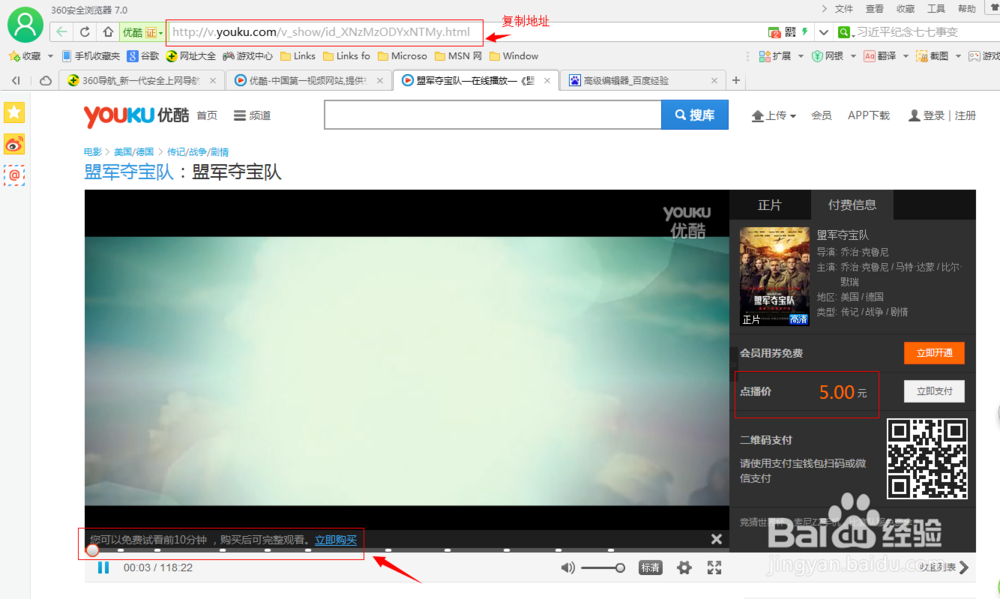
Task: Open Weibo sidebar icon
Action: [x=14, y=145]
